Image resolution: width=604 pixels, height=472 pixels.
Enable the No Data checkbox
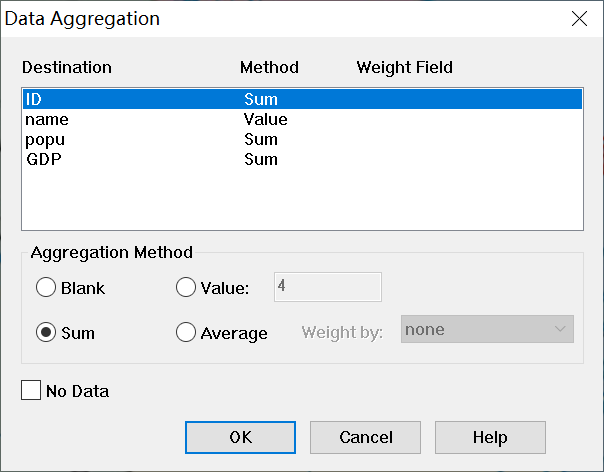coord(31,391)
